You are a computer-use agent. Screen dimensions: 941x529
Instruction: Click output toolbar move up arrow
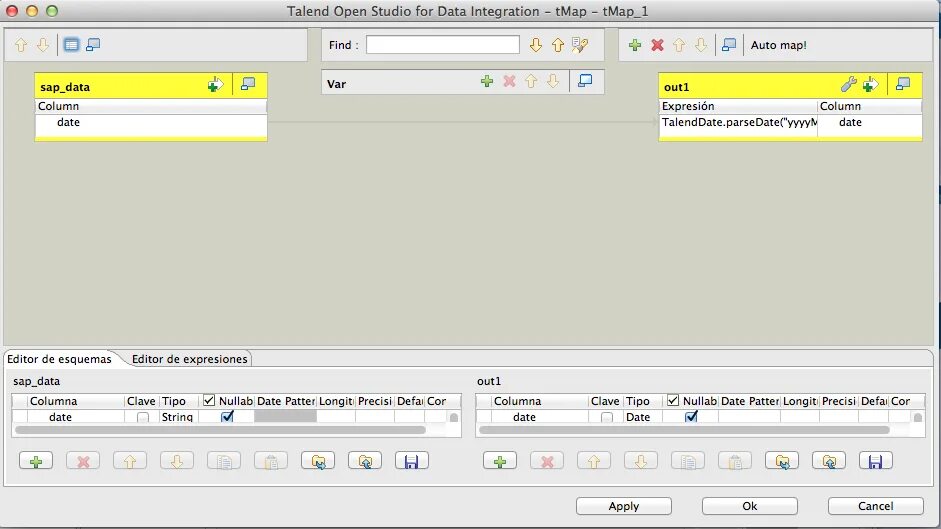[679, 45]
